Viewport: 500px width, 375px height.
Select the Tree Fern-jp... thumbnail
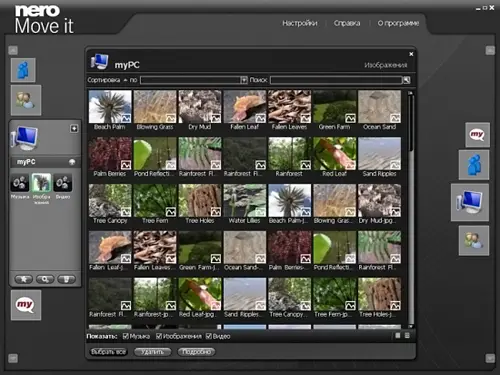tap(335, 294)
